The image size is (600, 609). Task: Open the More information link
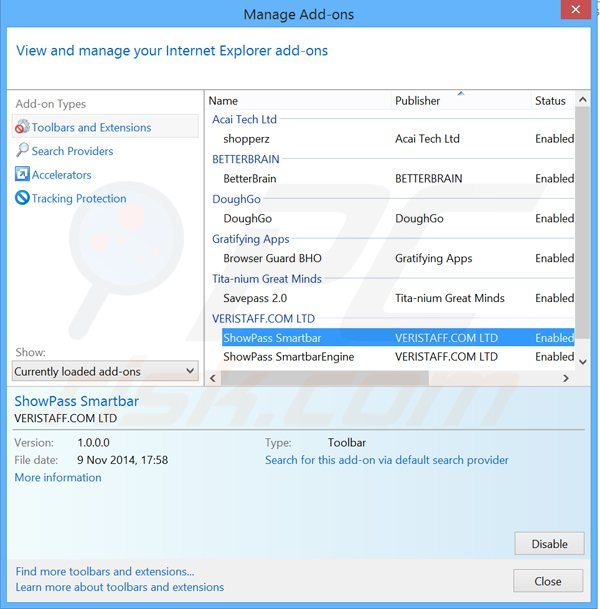[58, 478]
